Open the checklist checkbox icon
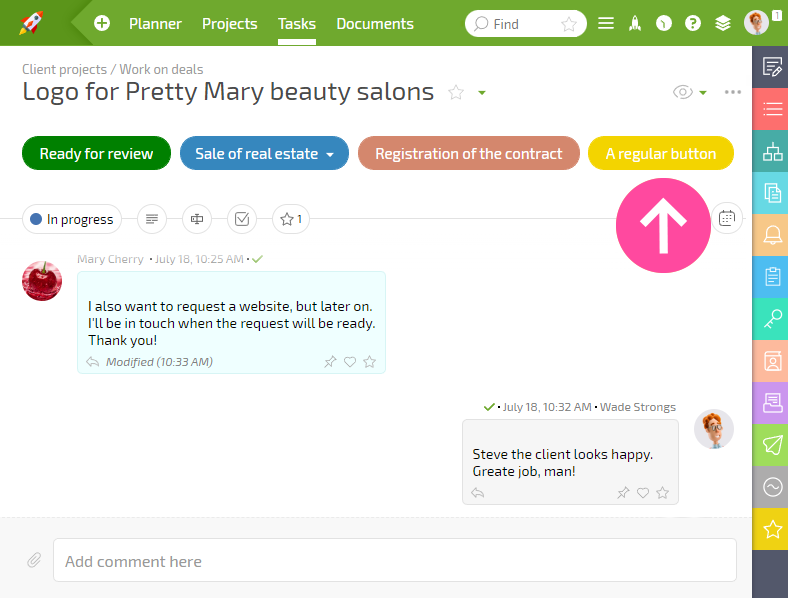This screenshot has height=598, width=788. point(242,219)
